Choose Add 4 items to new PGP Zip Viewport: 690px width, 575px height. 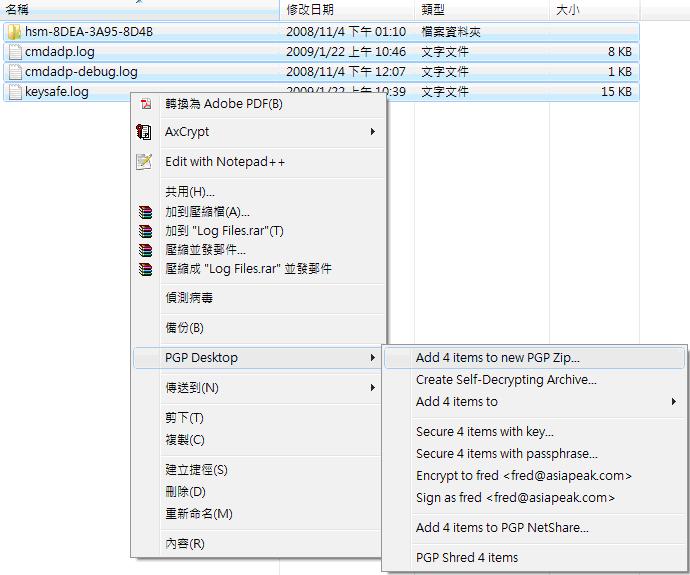tap(497, 357)
